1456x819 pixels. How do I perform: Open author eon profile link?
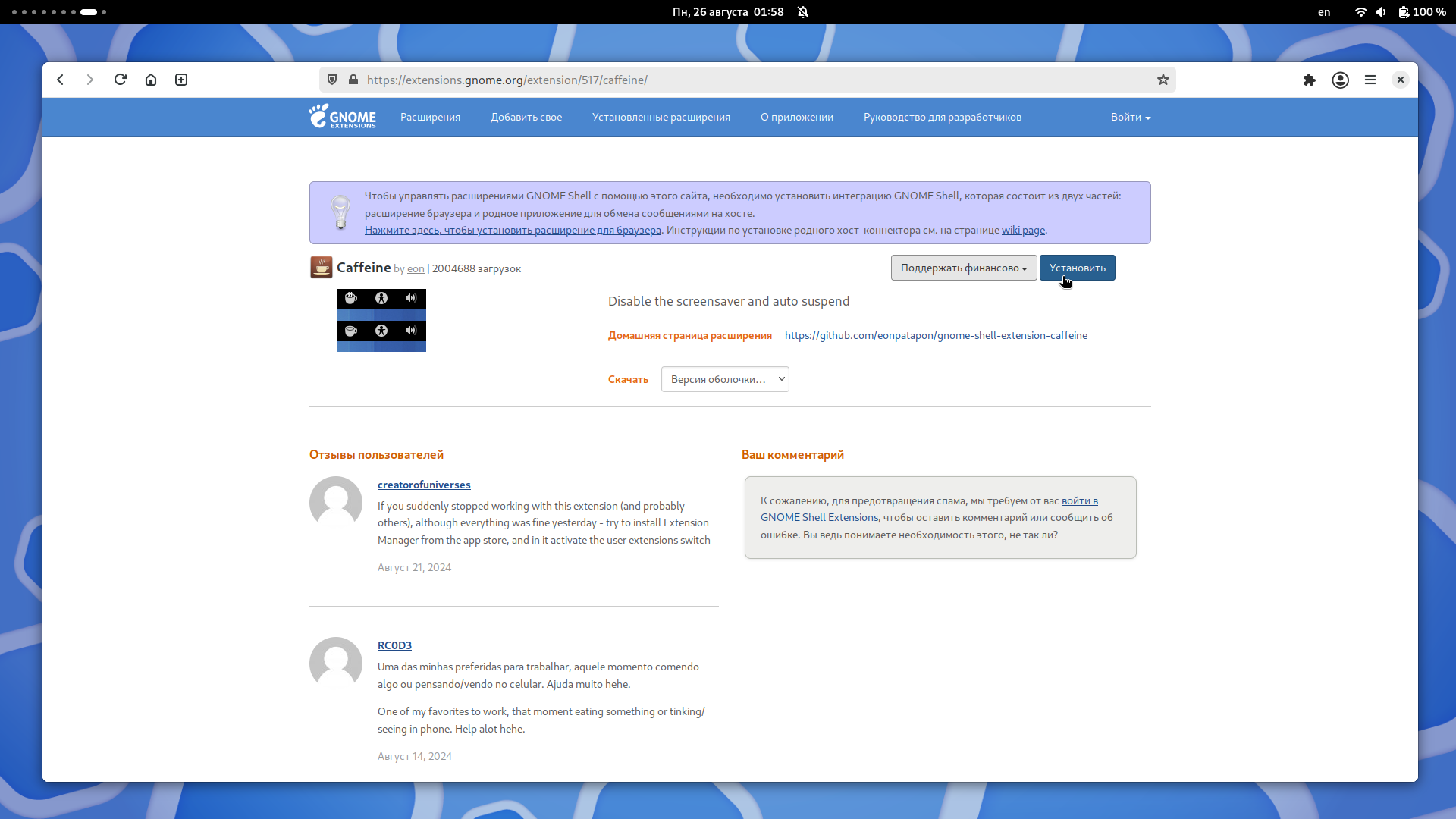point(416,268)
